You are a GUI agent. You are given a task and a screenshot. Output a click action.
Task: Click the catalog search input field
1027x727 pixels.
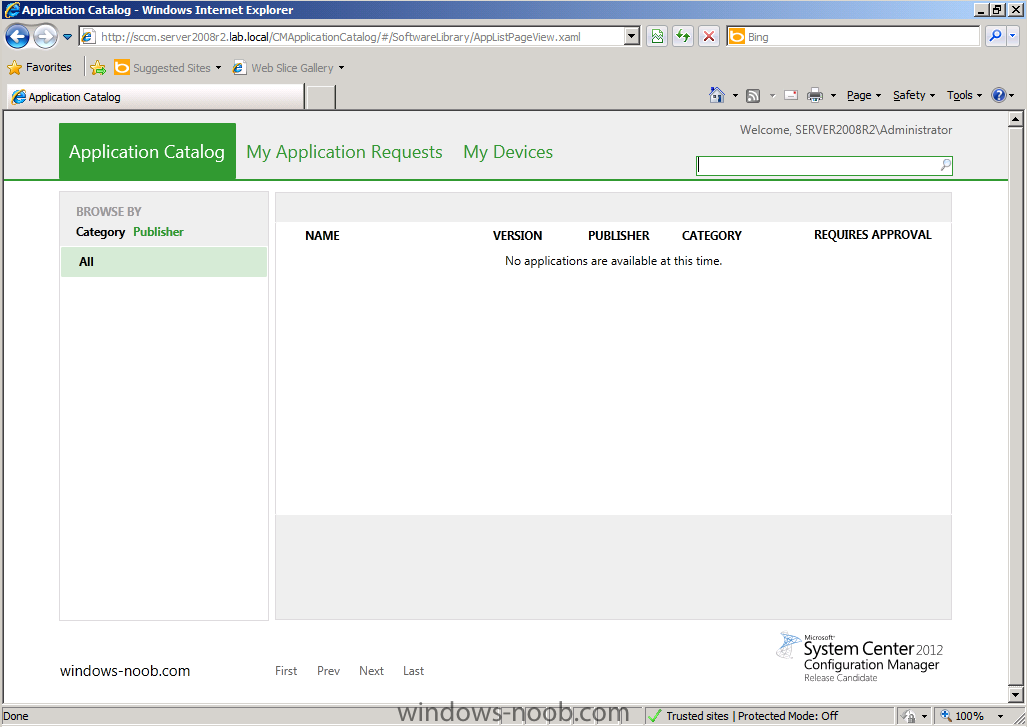tap(817, 166)
